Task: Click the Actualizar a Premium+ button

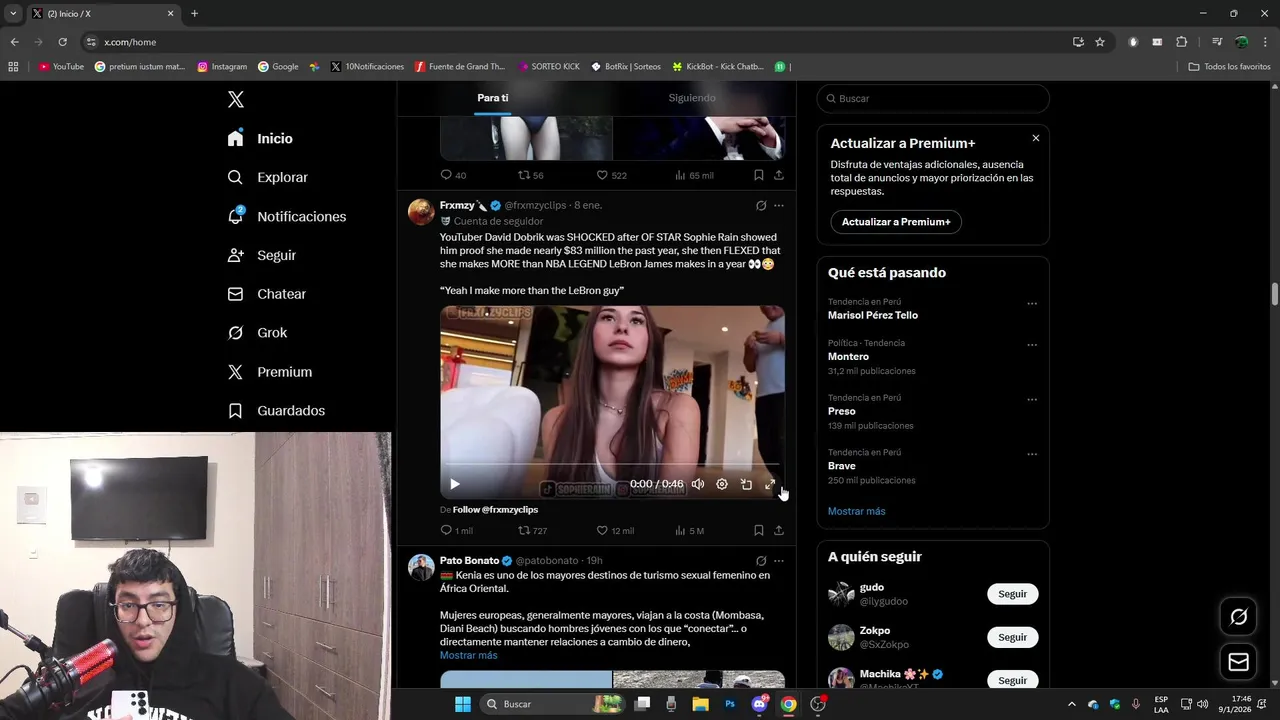Action: point(896,222)
